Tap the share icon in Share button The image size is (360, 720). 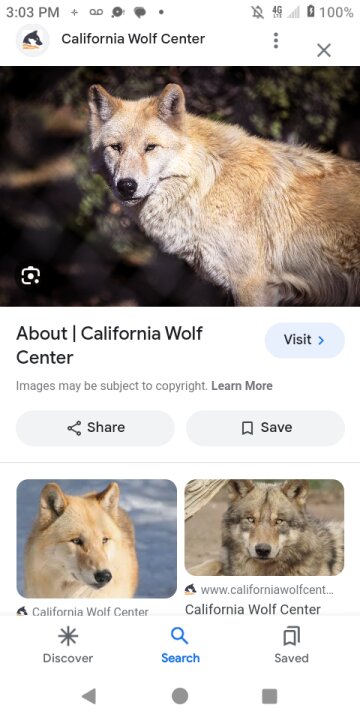click(x=74, y=428)
